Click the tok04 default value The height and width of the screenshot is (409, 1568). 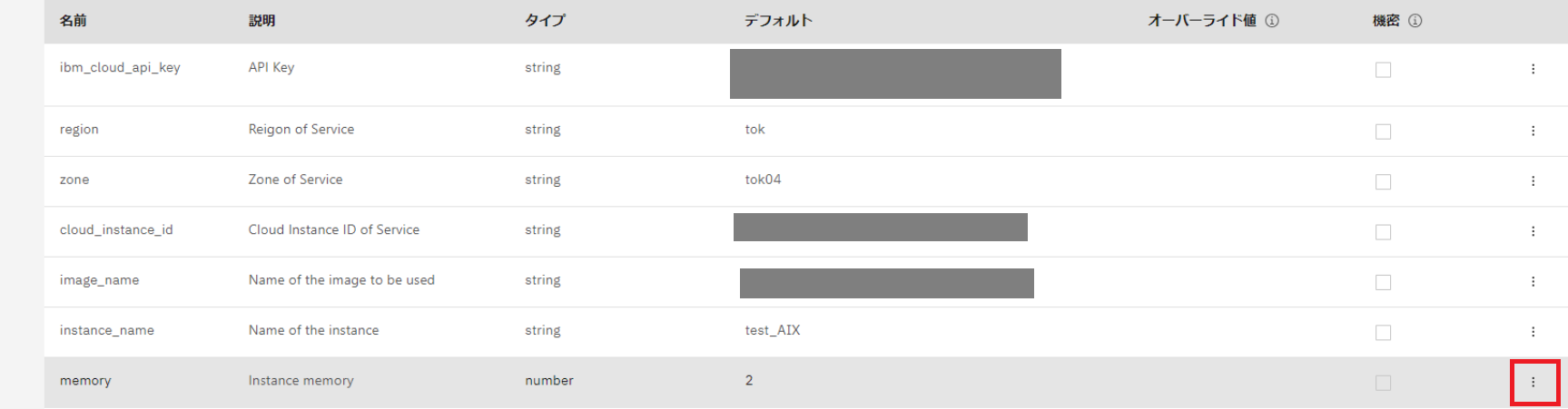tap(763, 180)
